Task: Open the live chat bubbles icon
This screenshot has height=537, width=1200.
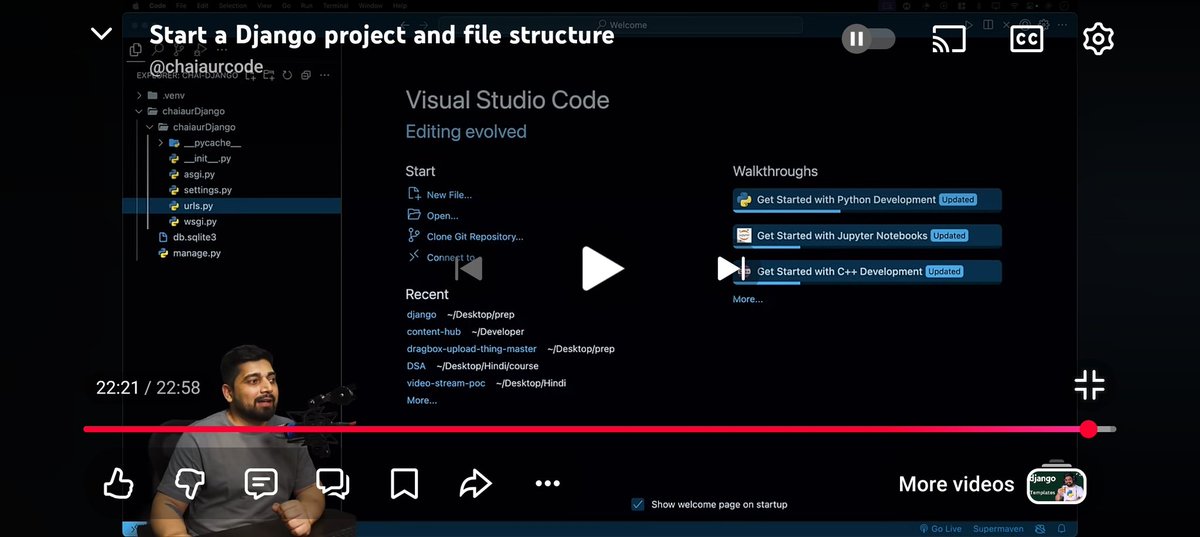Action: pyautogui.click(x=332, y=484)
